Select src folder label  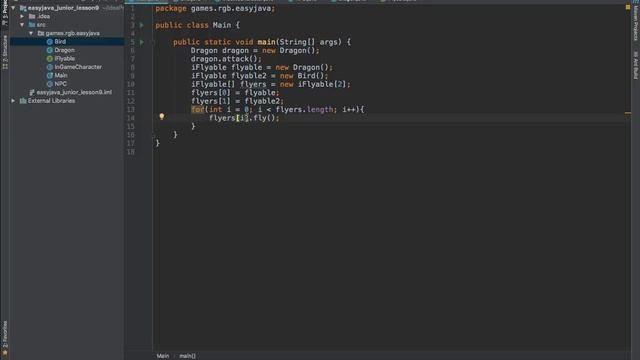pyautogui.click(x=41, y=25)
